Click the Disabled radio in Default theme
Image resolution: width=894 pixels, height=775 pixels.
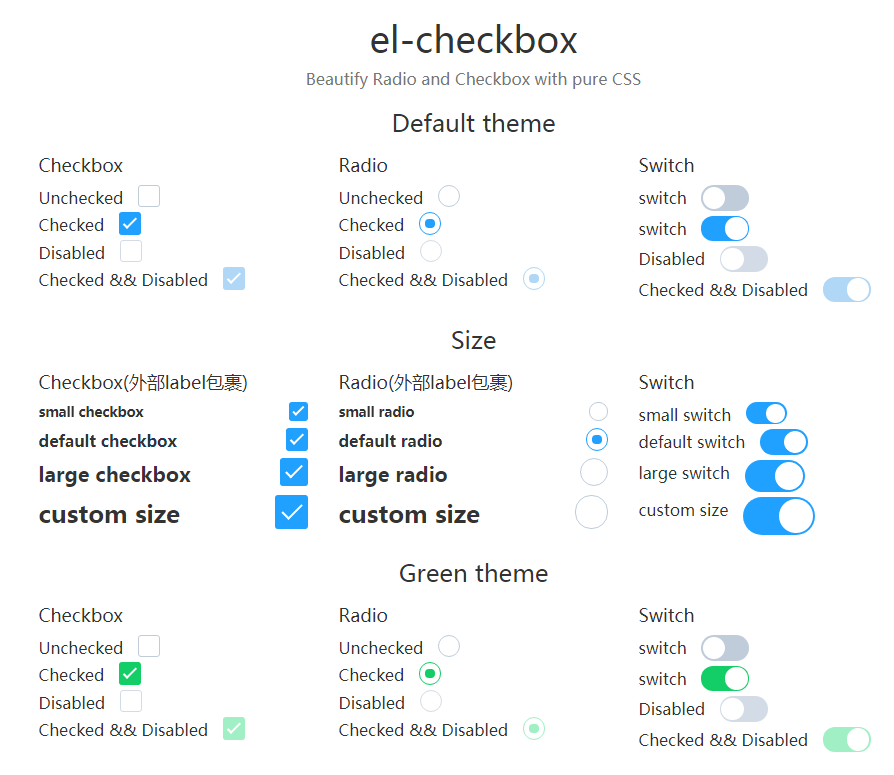click(431, 251)
